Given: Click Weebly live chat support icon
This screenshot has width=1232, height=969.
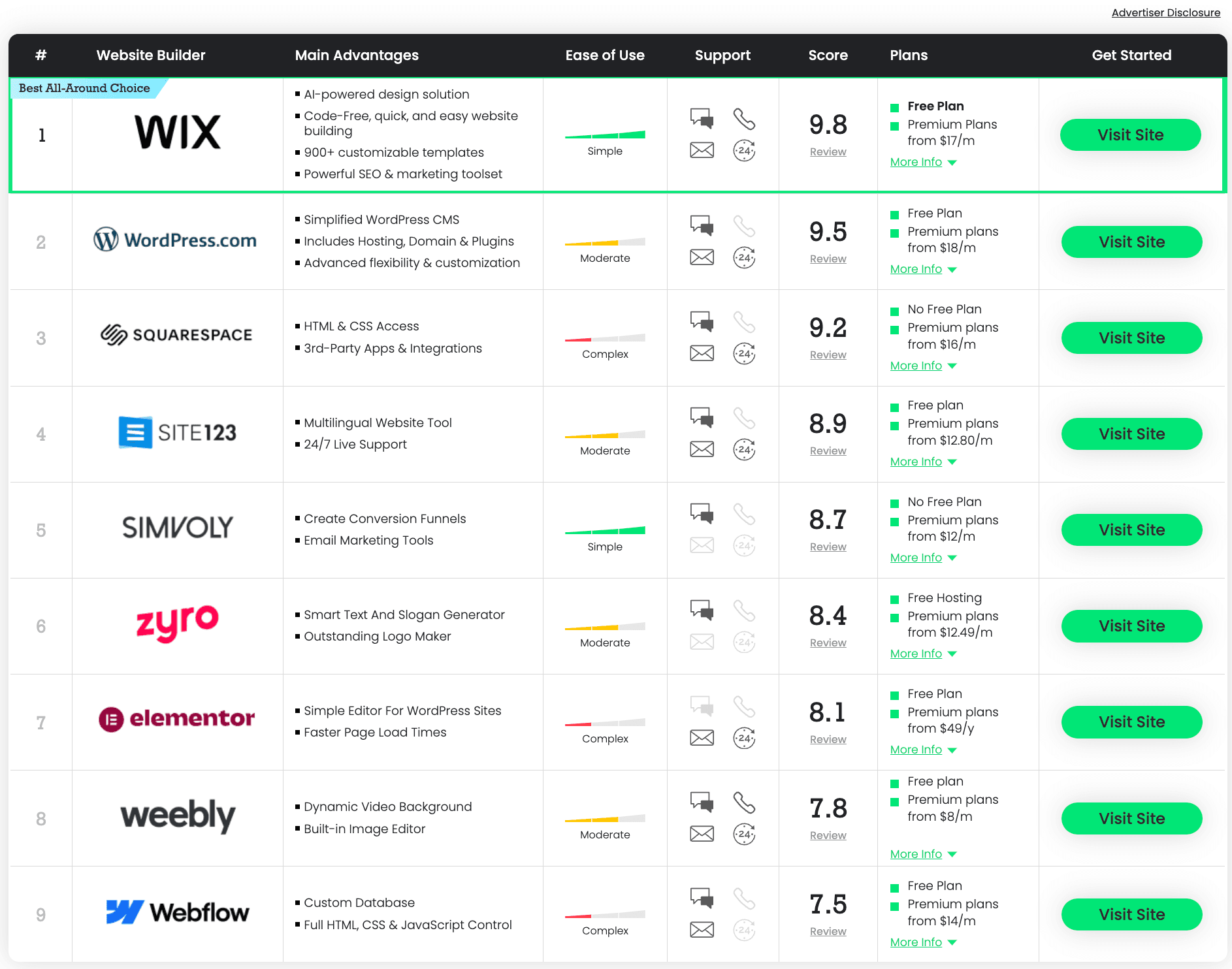Looking at the screenshot, I should pyautogui.click(x=702, y=802).
